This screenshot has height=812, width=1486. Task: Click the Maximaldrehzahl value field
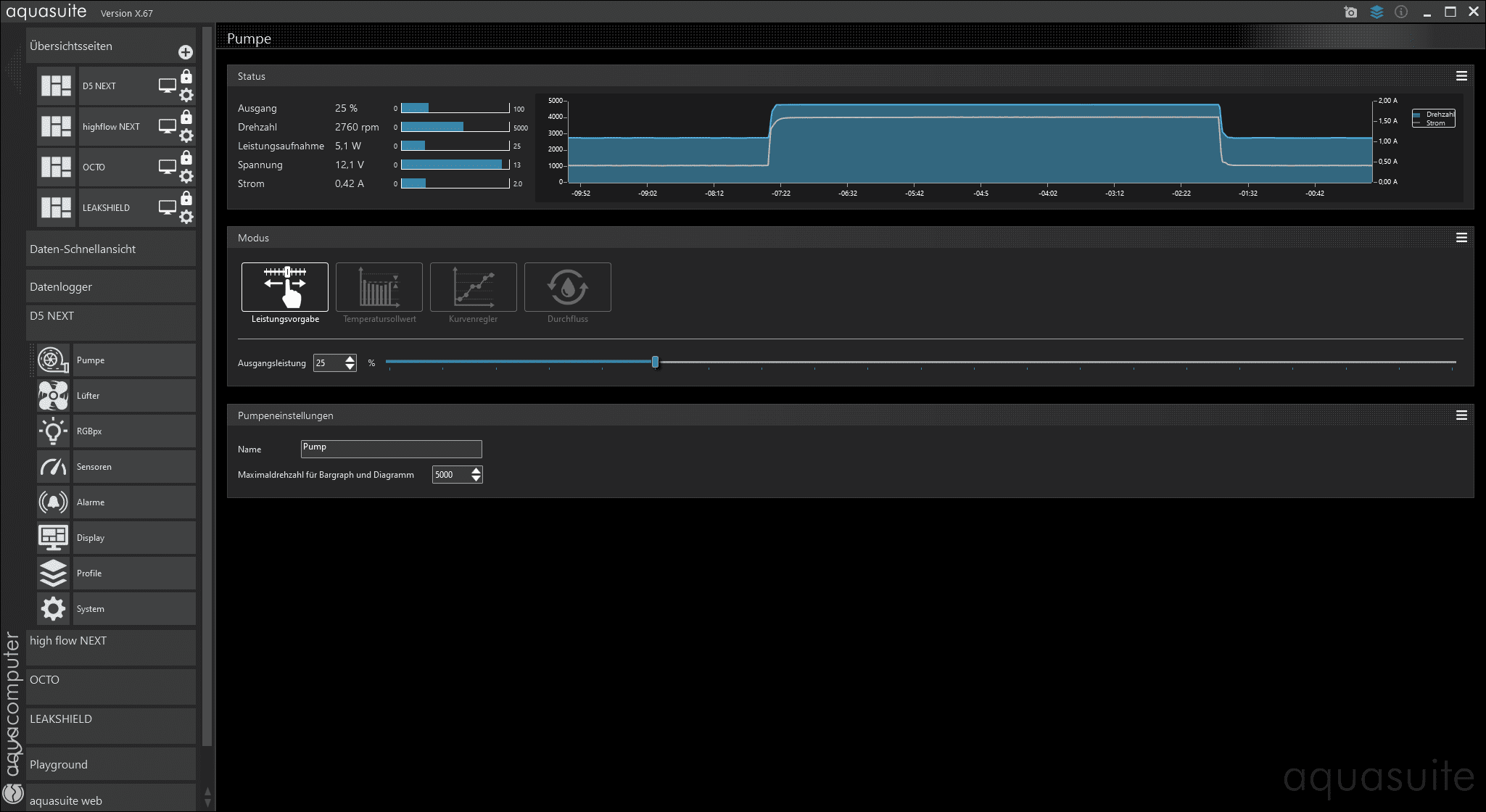[450, 475]
